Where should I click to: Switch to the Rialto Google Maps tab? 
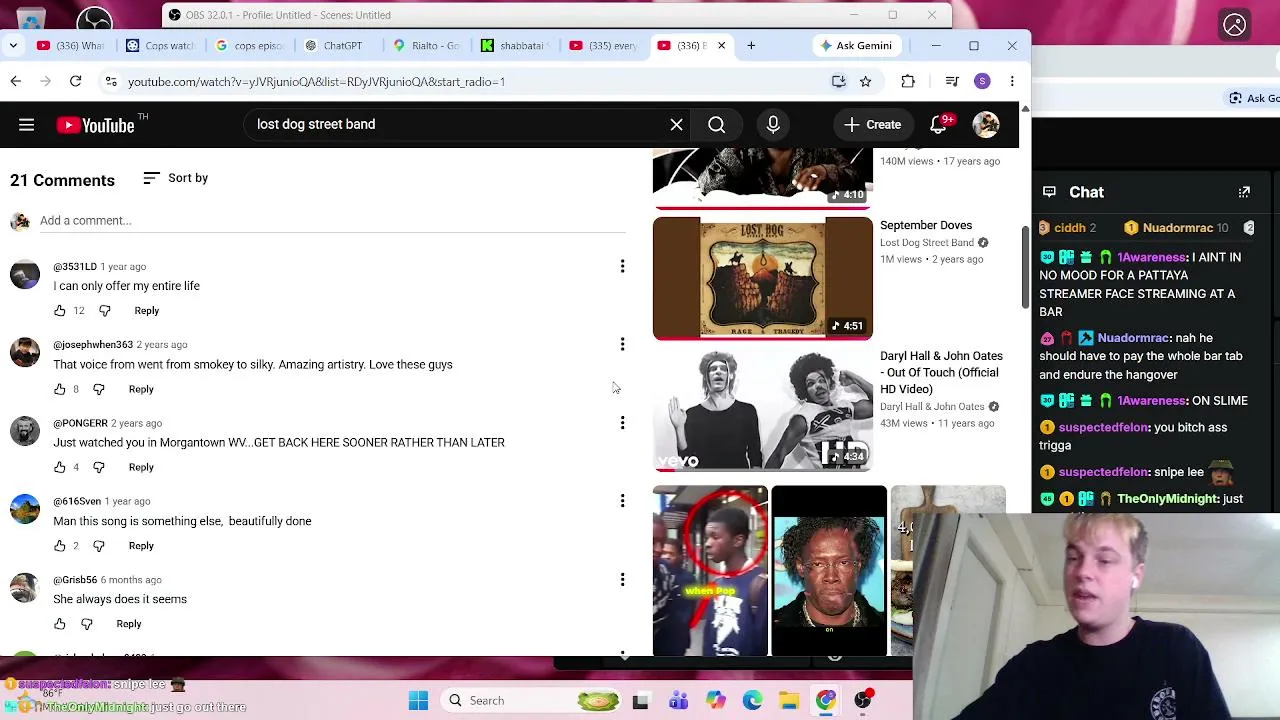(428, 46)
